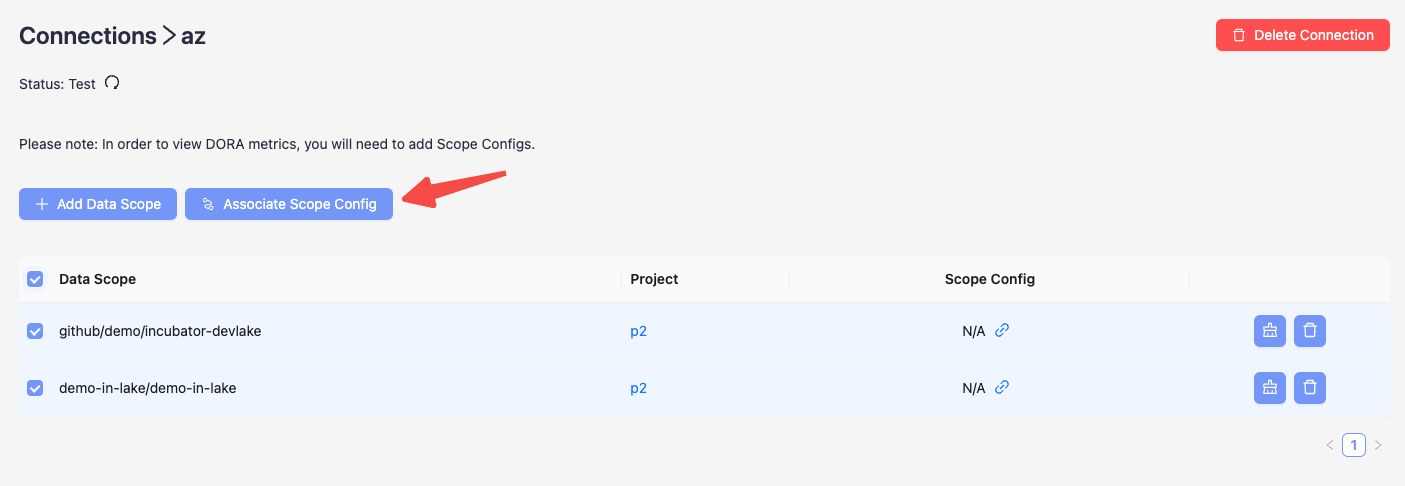This screenshot has height=486, width=1405.
Task: Click link icon in demo-in-lake Scope Config cell
Action: point(1002,387)
